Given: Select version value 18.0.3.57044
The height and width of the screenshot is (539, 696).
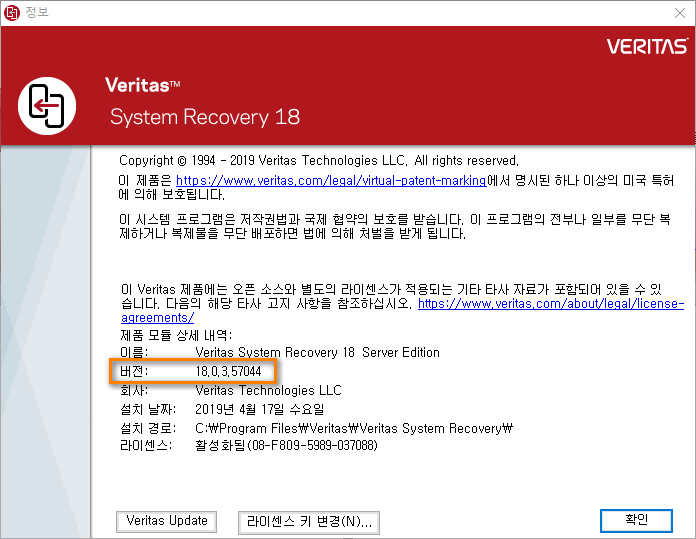Looking at the screenshot, I should [228, 371].
